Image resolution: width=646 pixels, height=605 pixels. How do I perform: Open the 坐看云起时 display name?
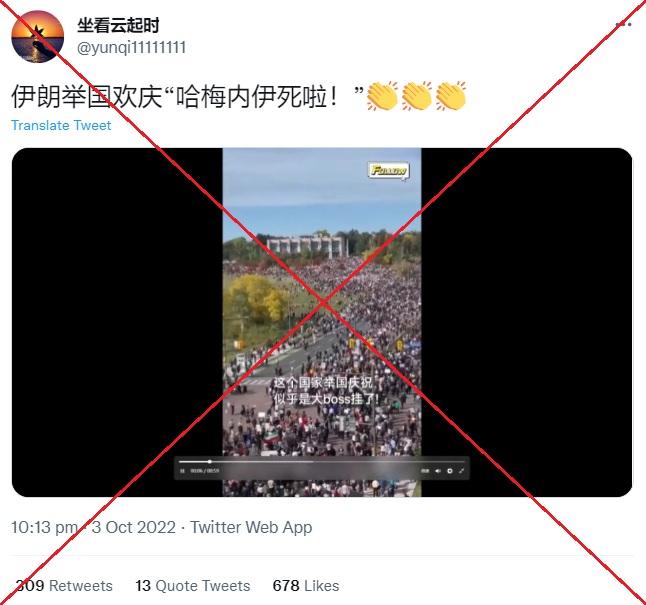coord(118,26)
